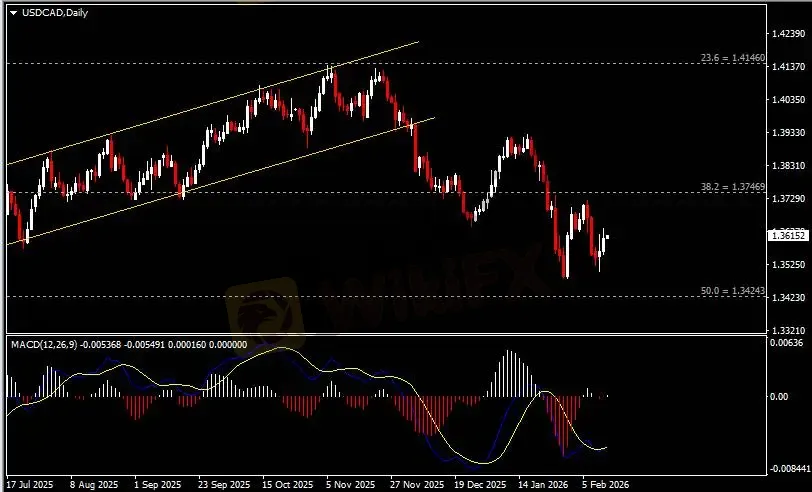Click the 23 Sep 2025 date label
This screenshot has height=492, width=812.
click(x=224, y=485)
